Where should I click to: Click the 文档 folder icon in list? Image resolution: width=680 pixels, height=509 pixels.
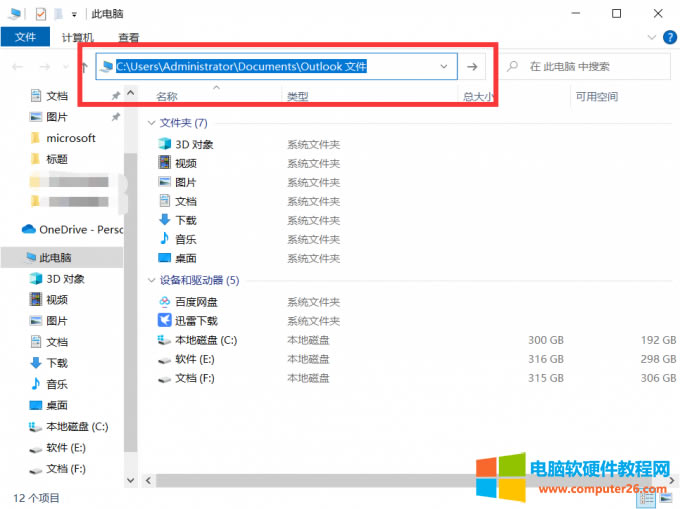pyautogui.click(x=164, y=200)
